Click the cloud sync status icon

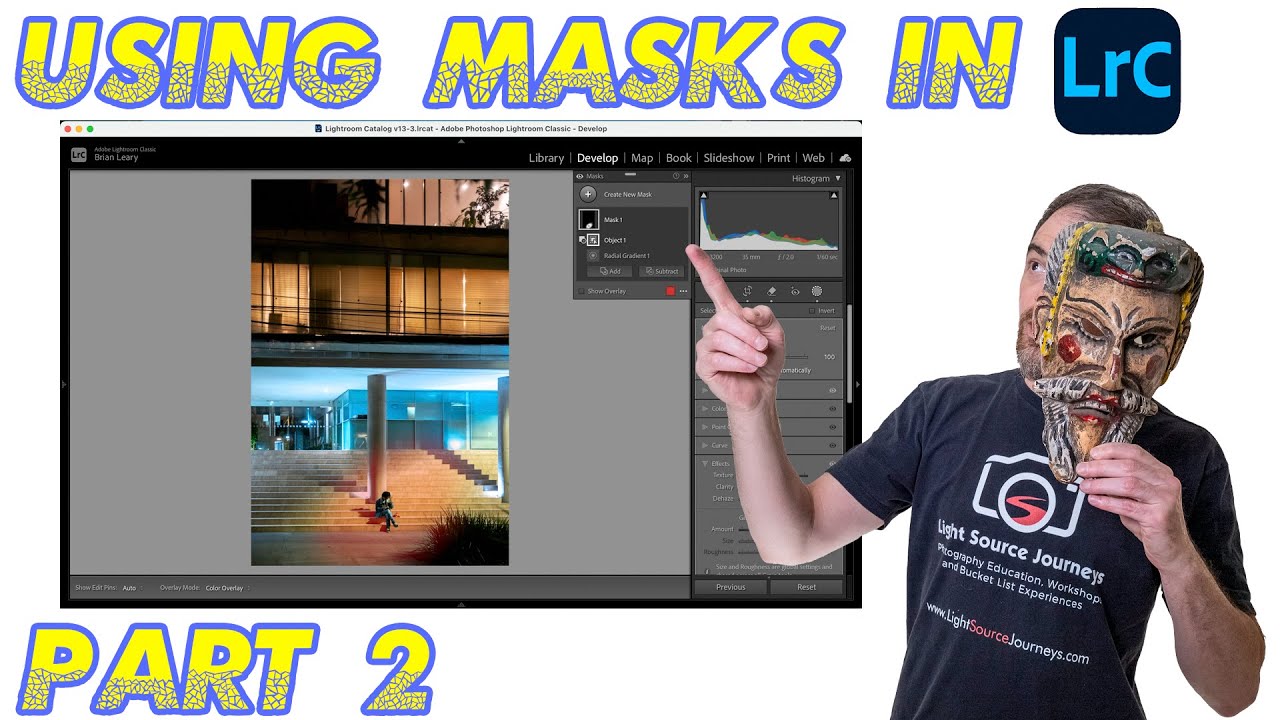pyautogui.click(x=845, y=158)
